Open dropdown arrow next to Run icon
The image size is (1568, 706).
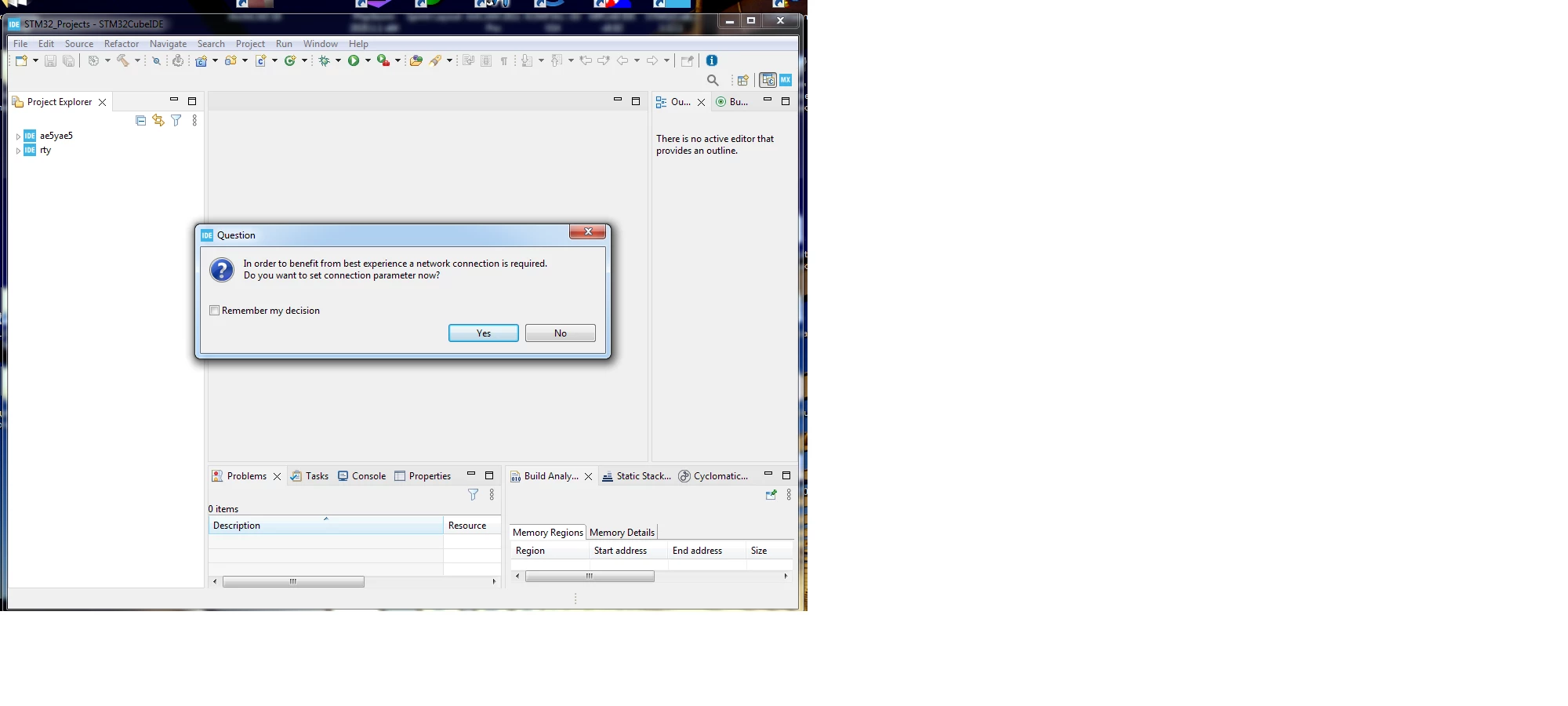click(368, 60)
